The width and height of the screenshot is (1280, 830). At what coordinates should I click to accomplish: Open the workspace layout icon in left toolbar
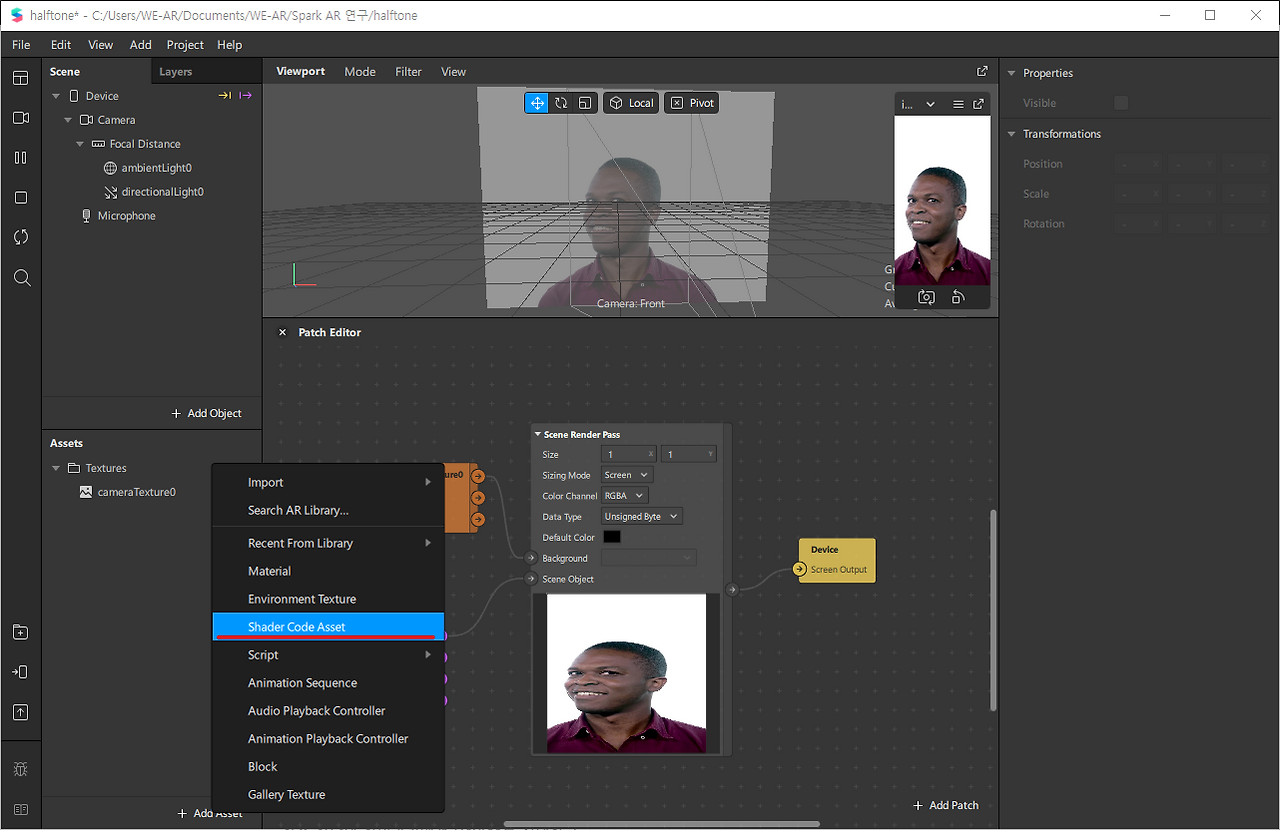pyautogui.click(x=21, y=78)
